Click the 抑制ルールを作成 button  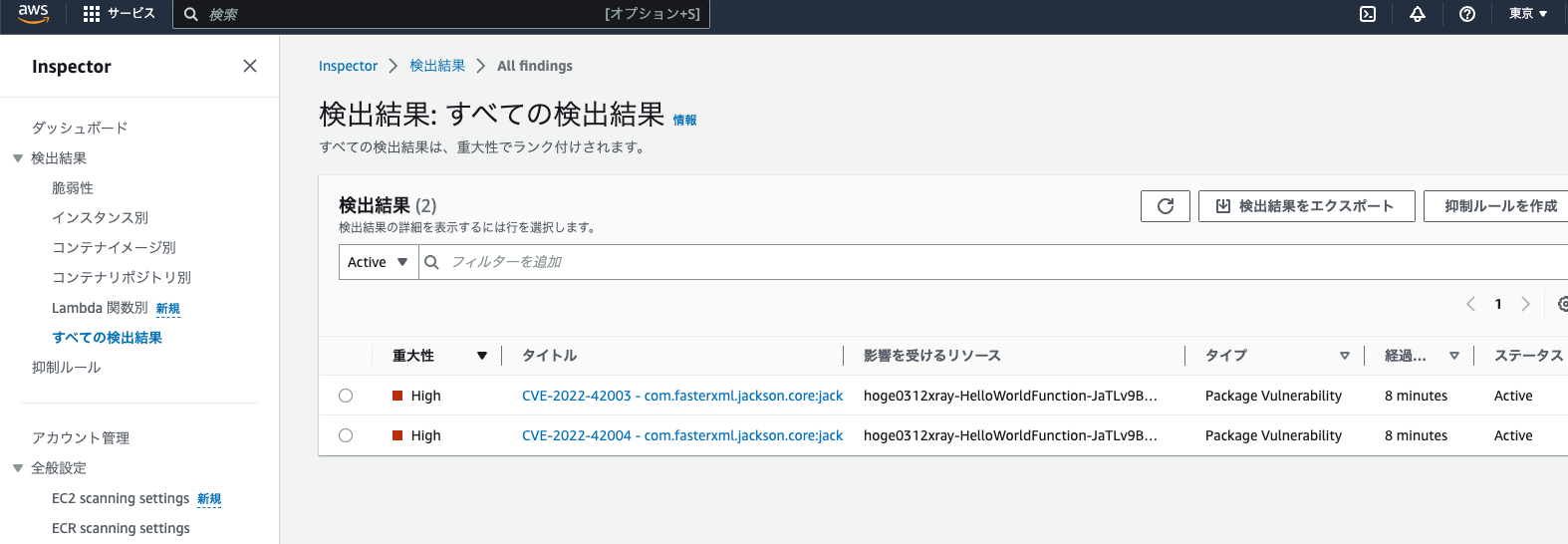(1496, 206)
